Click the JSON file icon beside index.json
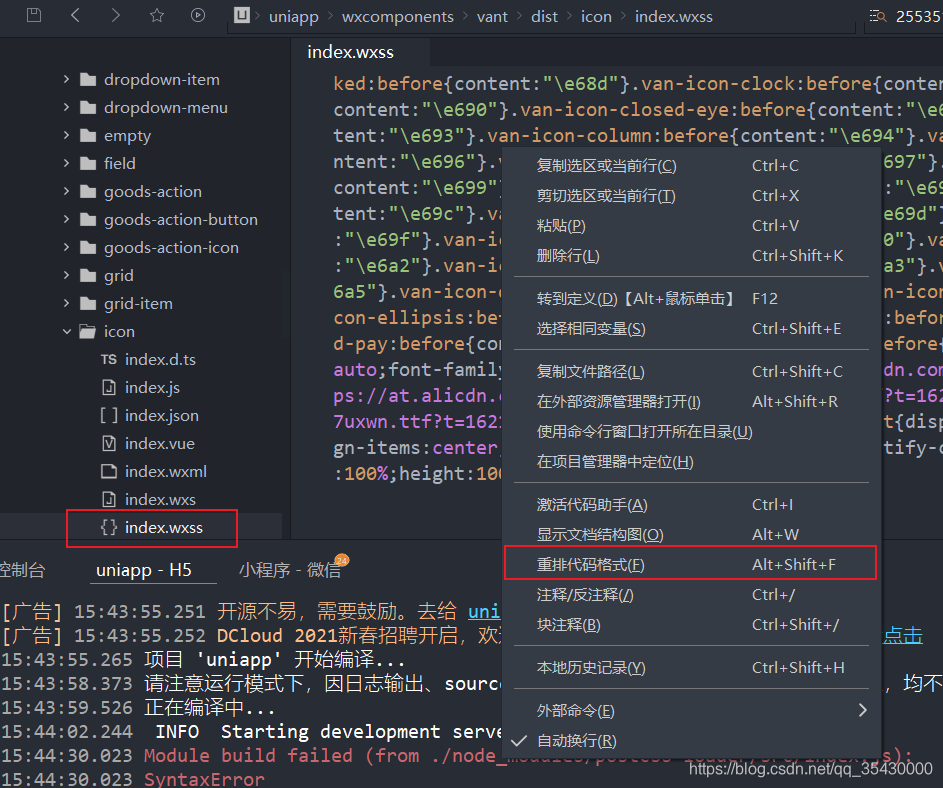The height and width of the screenshot is (788, 943). (108, 415)
